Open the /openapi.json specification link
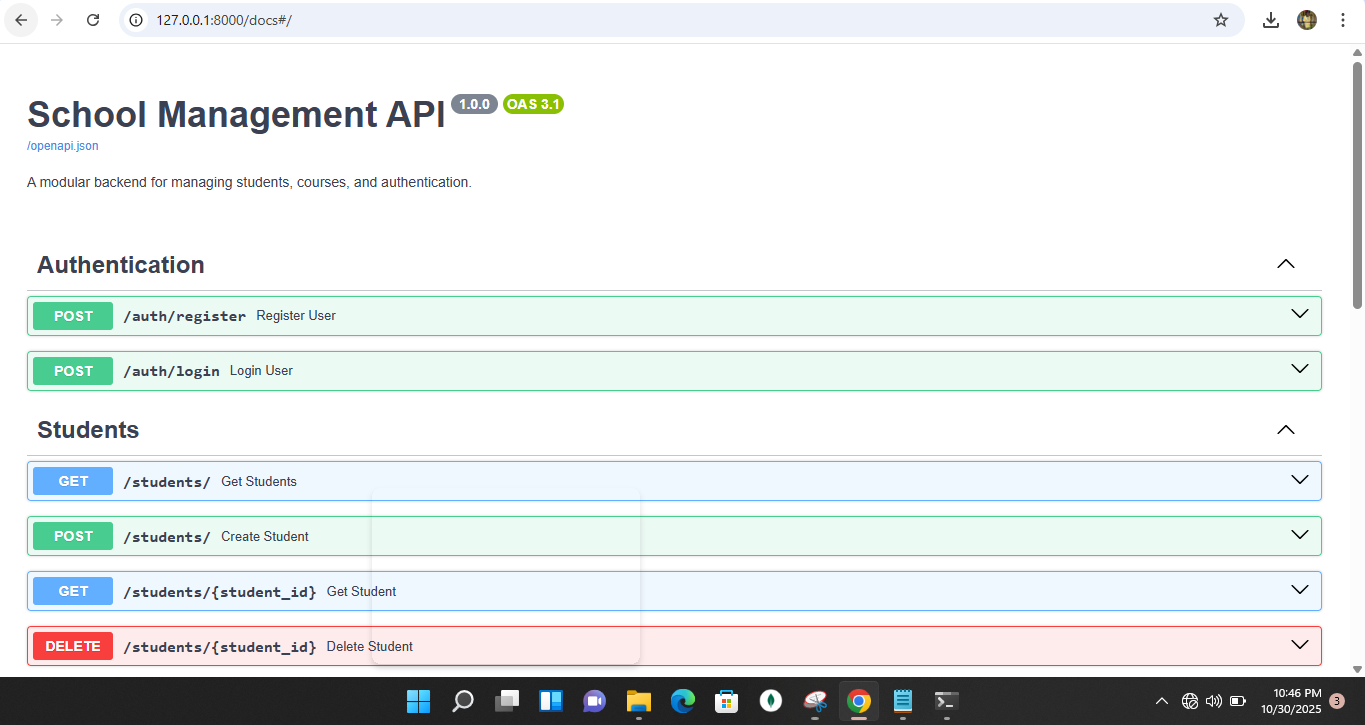 62,145
